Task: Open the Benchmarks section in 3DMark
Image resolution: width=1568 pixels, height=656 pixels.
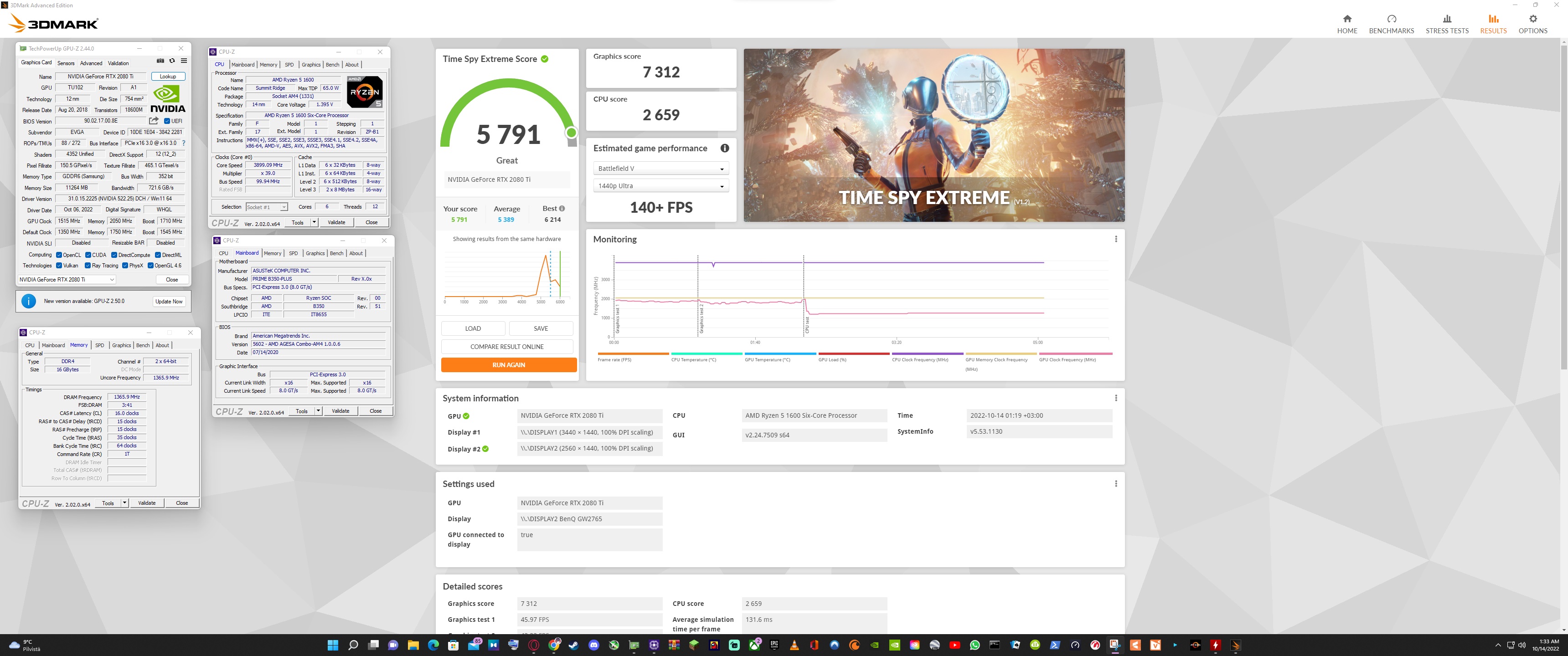Action: (1391, 24)
